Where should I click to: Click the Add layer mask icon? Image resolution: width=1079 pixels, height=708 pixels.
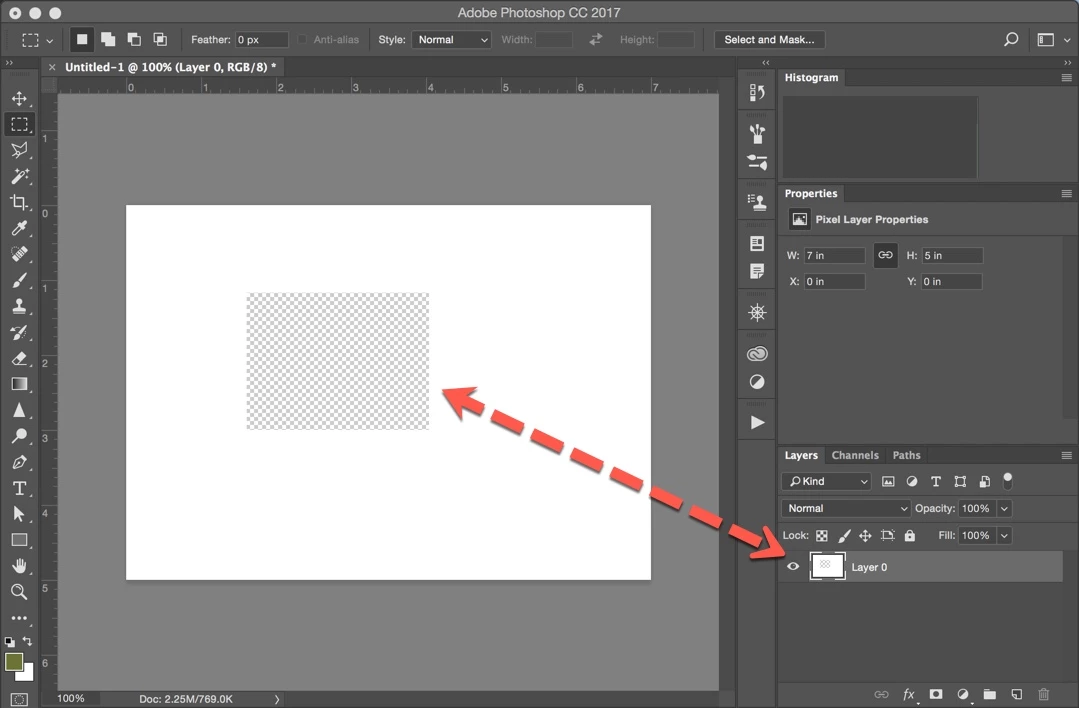pos(936,694)
